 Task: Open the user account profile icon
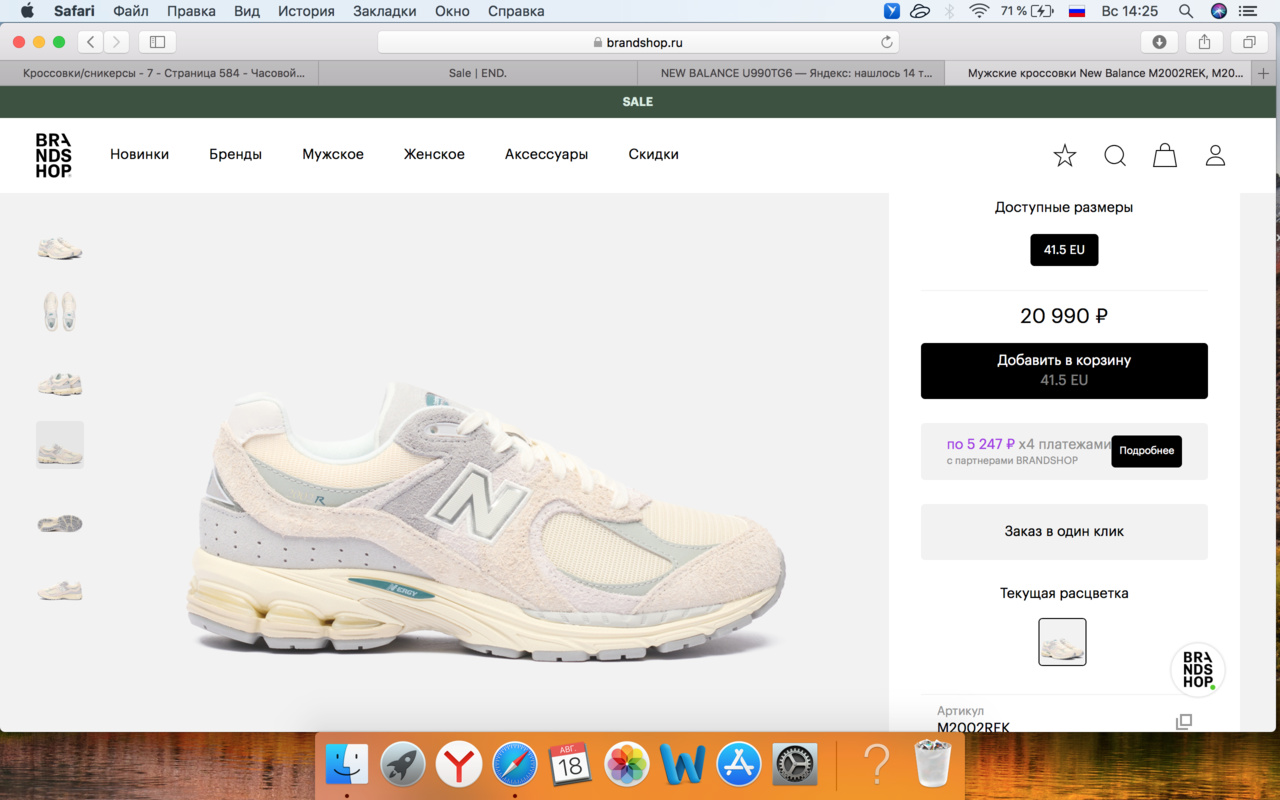point(1215,155)
